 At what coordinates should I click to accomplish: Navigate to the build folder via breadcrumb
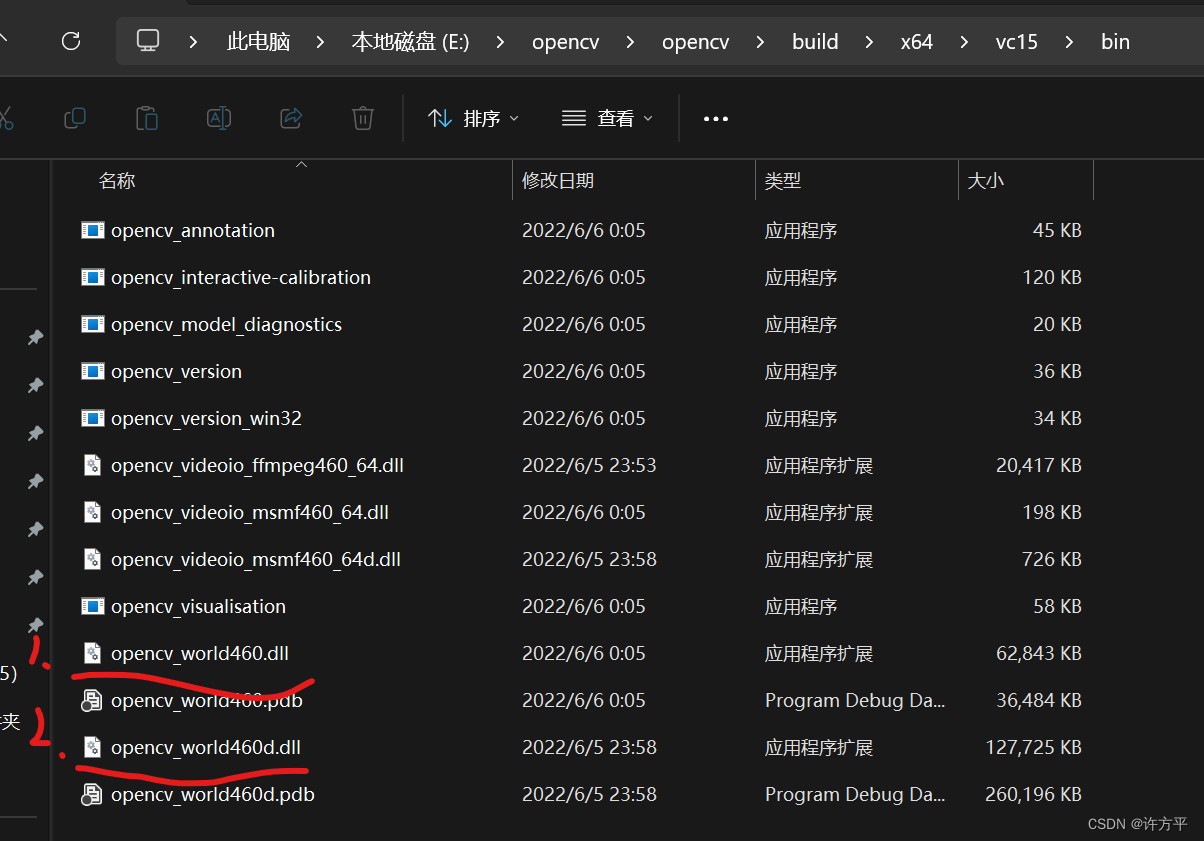tap(814, 41)
